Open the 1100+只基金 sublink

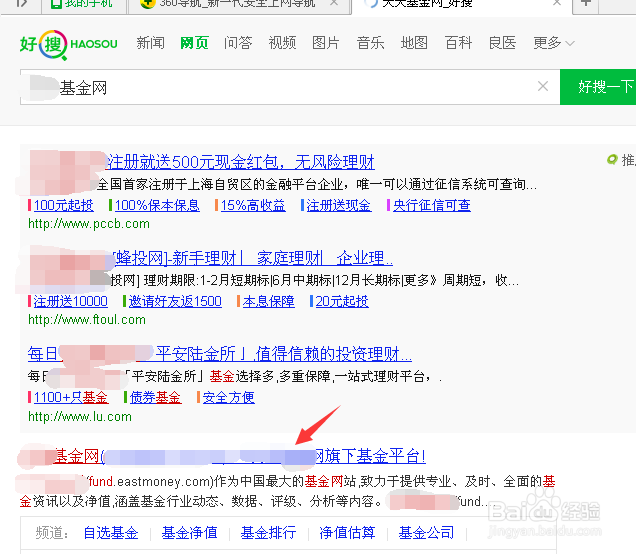(x=71, y=397)
